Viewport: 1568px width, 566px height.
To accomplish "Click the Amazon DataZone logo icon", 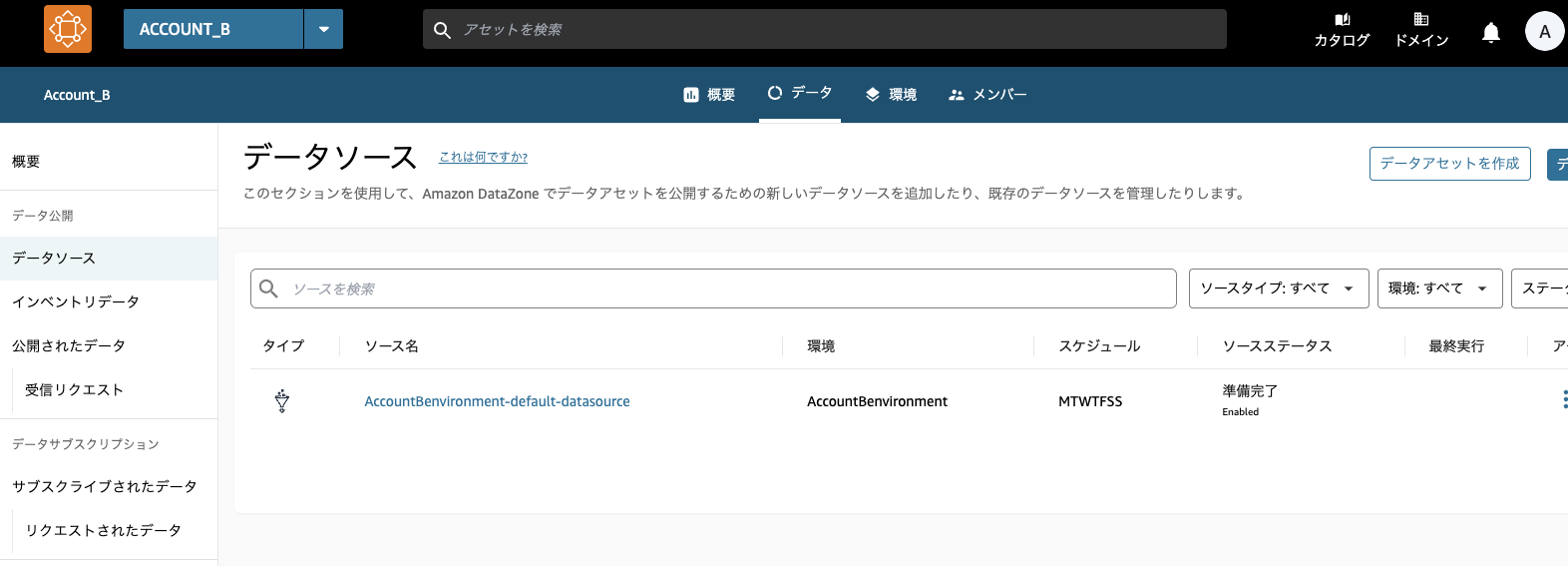I will (x=68, y=29).
